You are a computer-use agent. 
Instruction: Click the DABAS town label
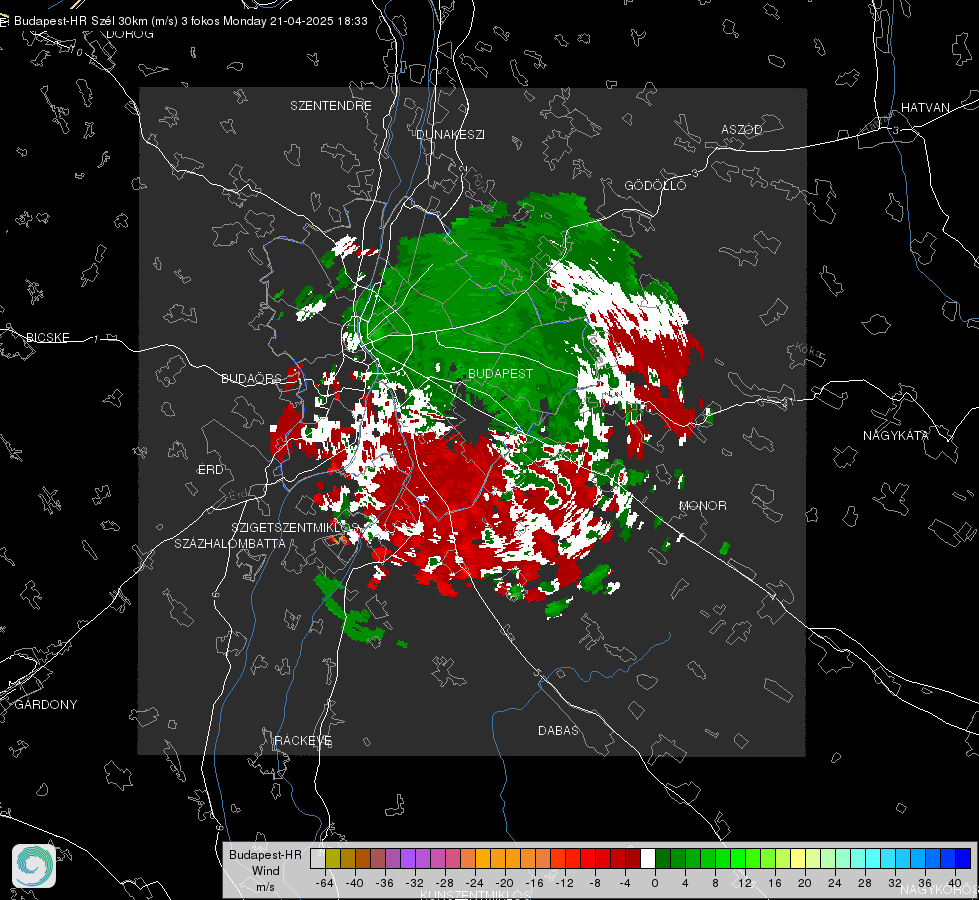558,731
